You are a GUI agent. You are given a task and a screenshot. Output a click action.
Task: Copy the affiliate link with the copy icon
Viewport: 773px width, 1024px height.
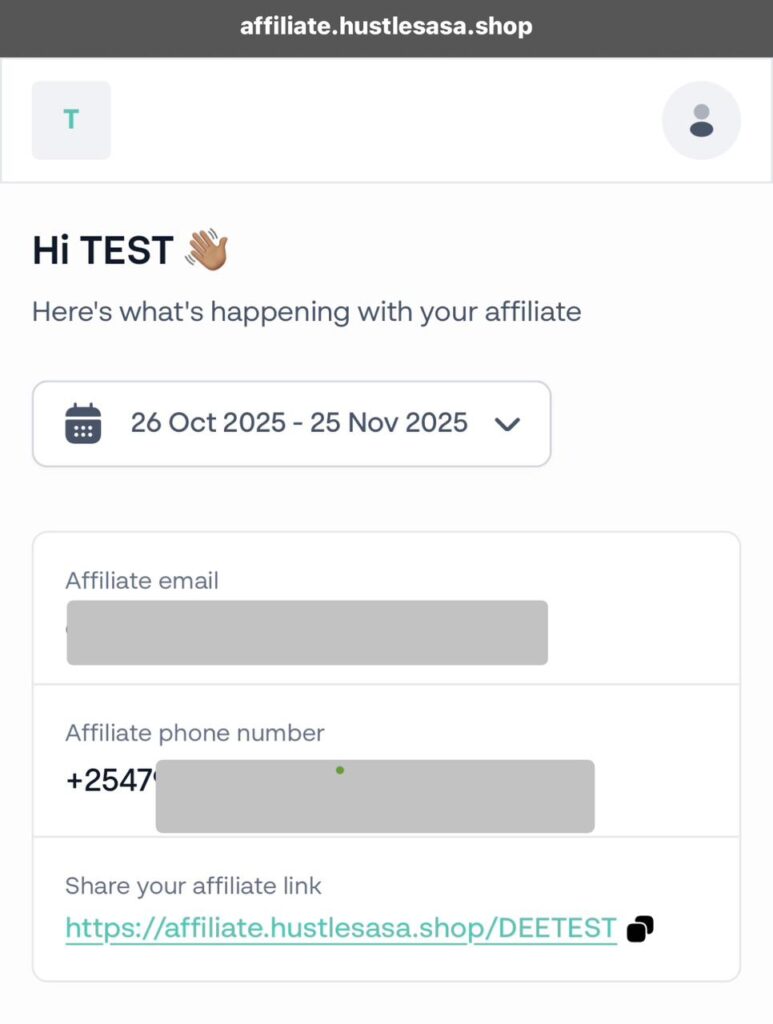click(640, 929)
